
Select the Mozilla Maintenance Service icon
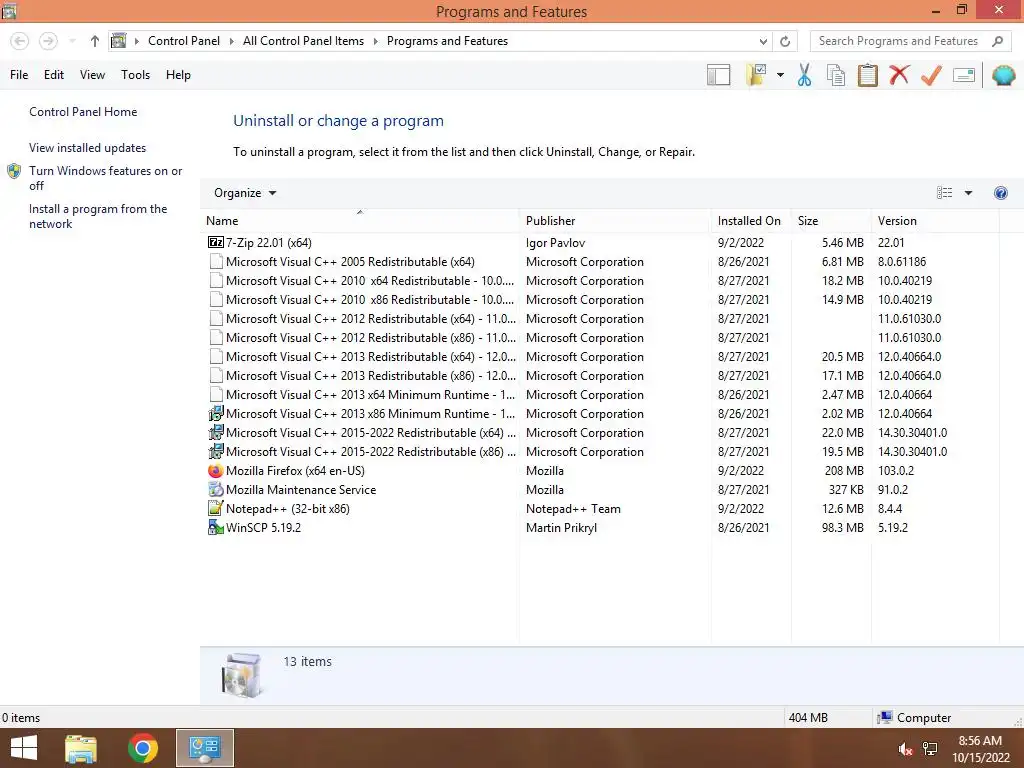[216, 489]
